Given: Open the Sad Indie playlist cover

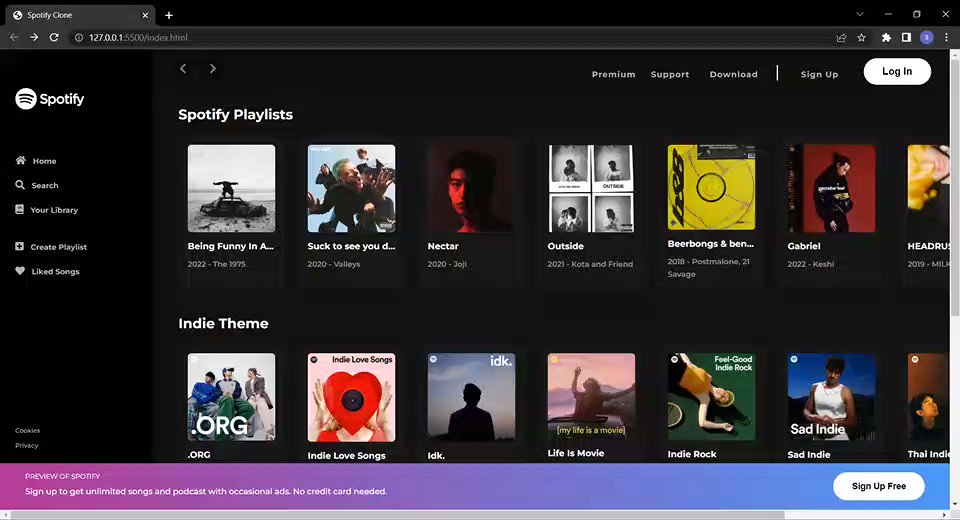Looking at the screenshot, I should (831, 397).
